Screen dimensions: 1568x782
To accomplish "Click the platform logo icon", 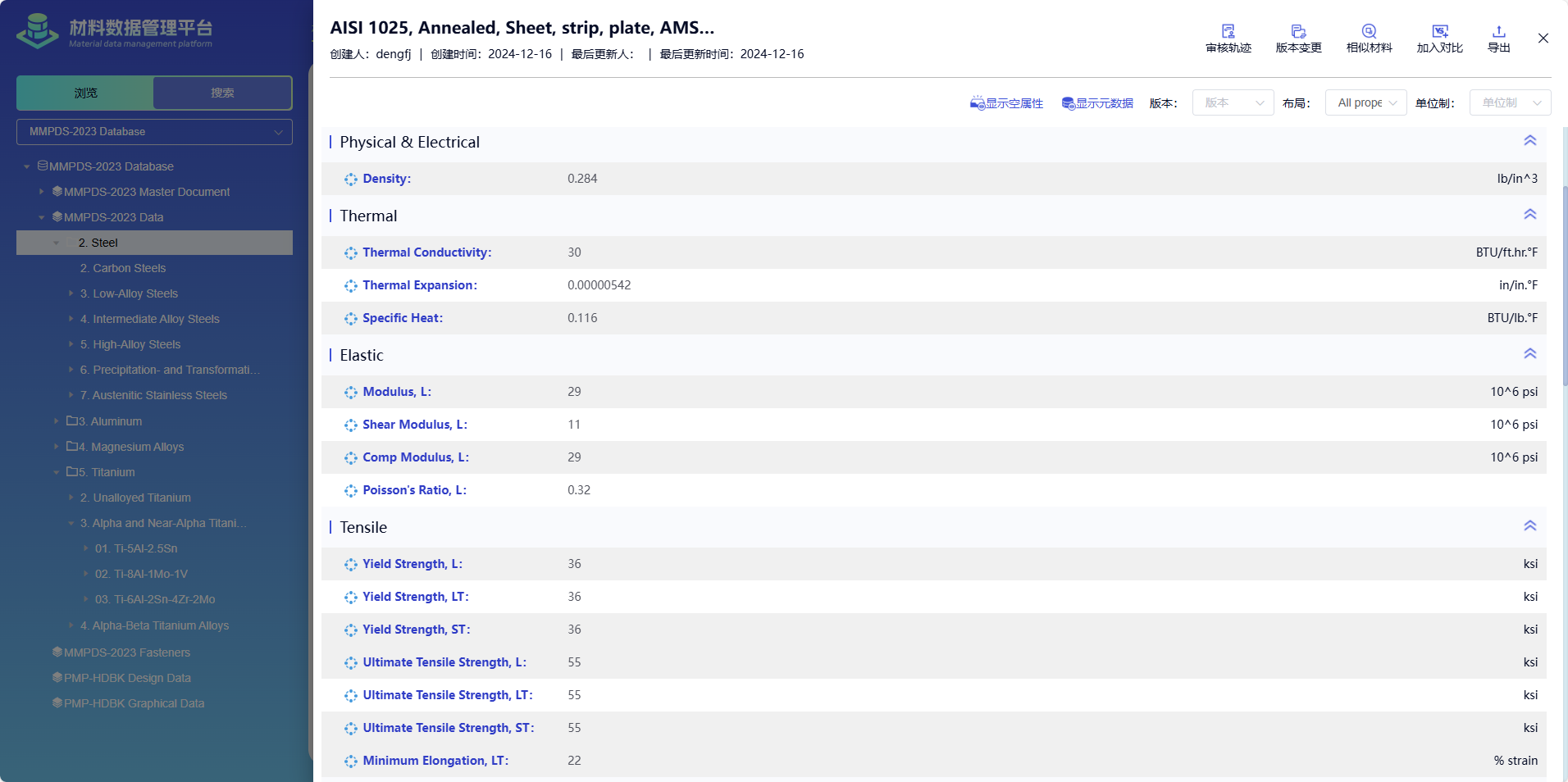I will (x=38, y=31).
